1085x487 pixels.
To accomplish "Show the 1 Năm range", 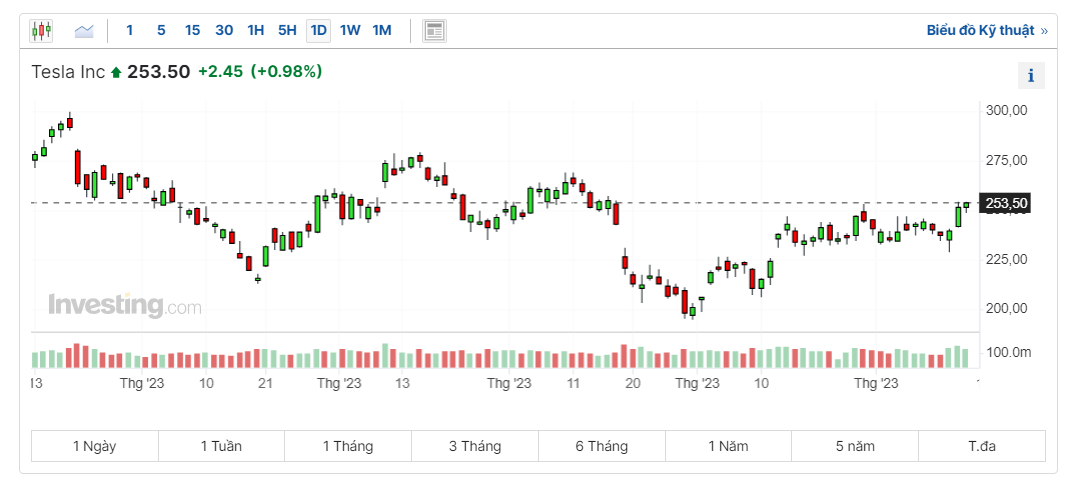I will [x=729, y=446].
